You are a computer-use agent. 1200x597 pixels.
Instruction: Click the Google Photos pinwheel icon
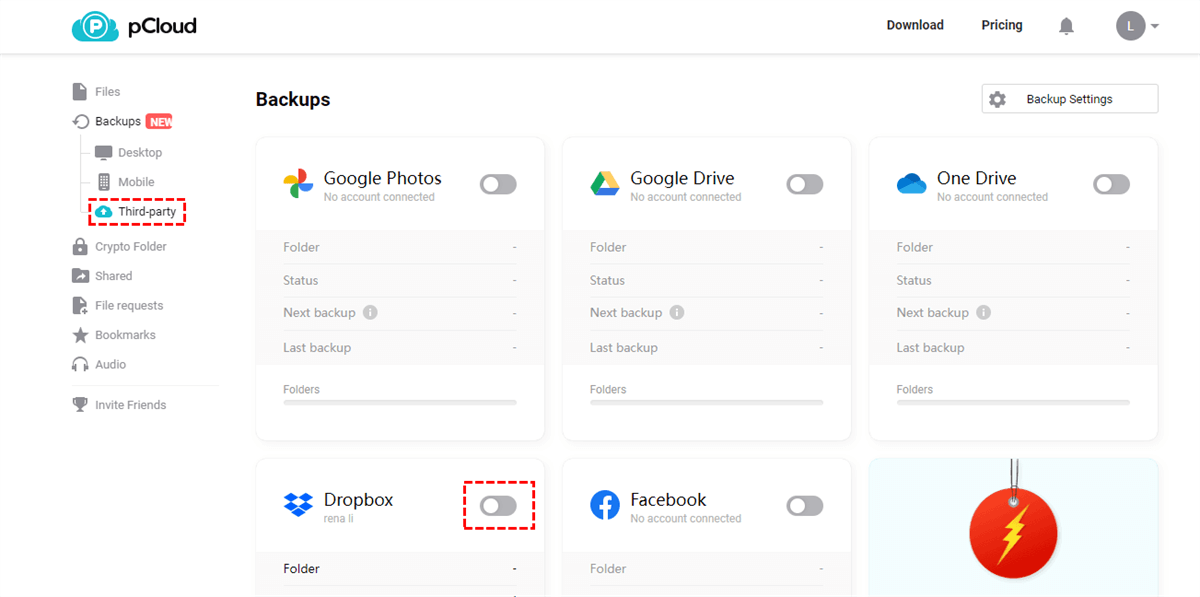[298, 184]
